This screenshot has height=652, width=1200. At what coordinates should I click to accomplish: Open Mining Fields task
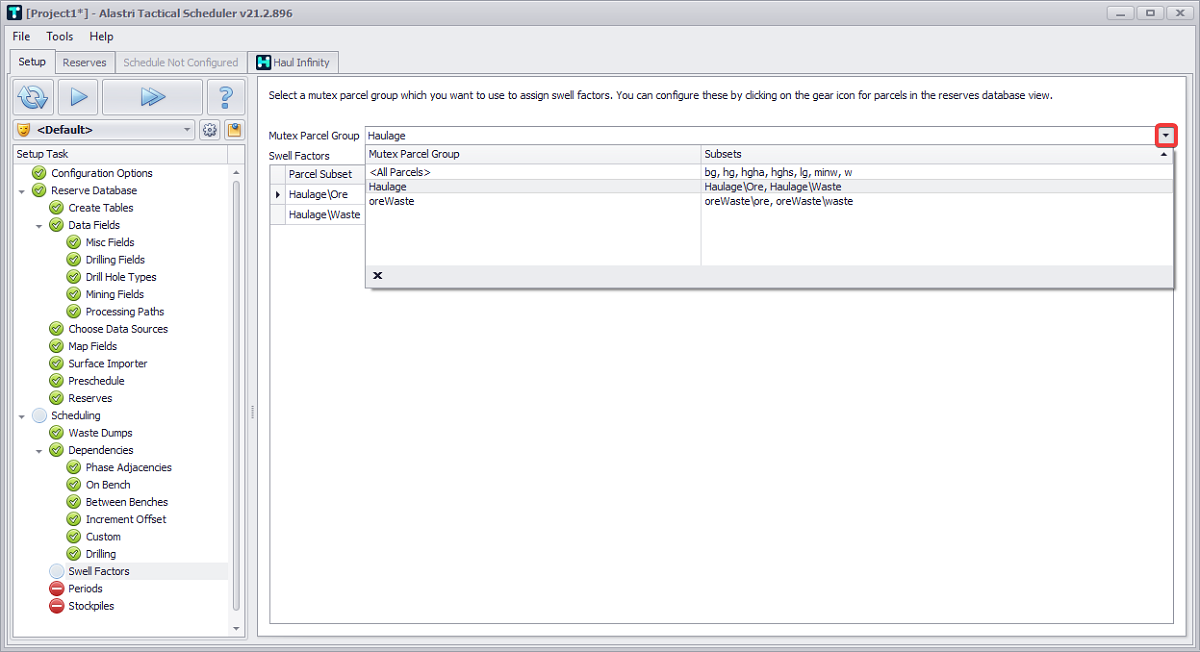114,294
